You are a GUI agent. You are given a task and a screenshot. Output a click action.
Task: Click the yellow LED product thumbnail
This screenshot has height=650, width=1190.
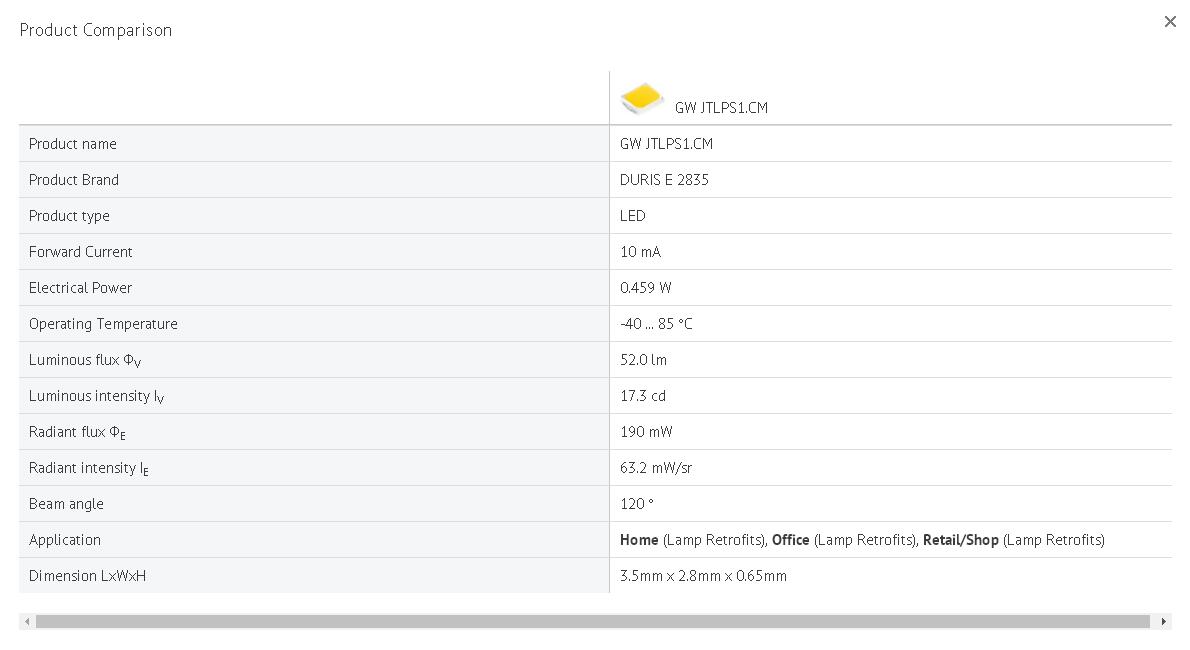point(641,98)
